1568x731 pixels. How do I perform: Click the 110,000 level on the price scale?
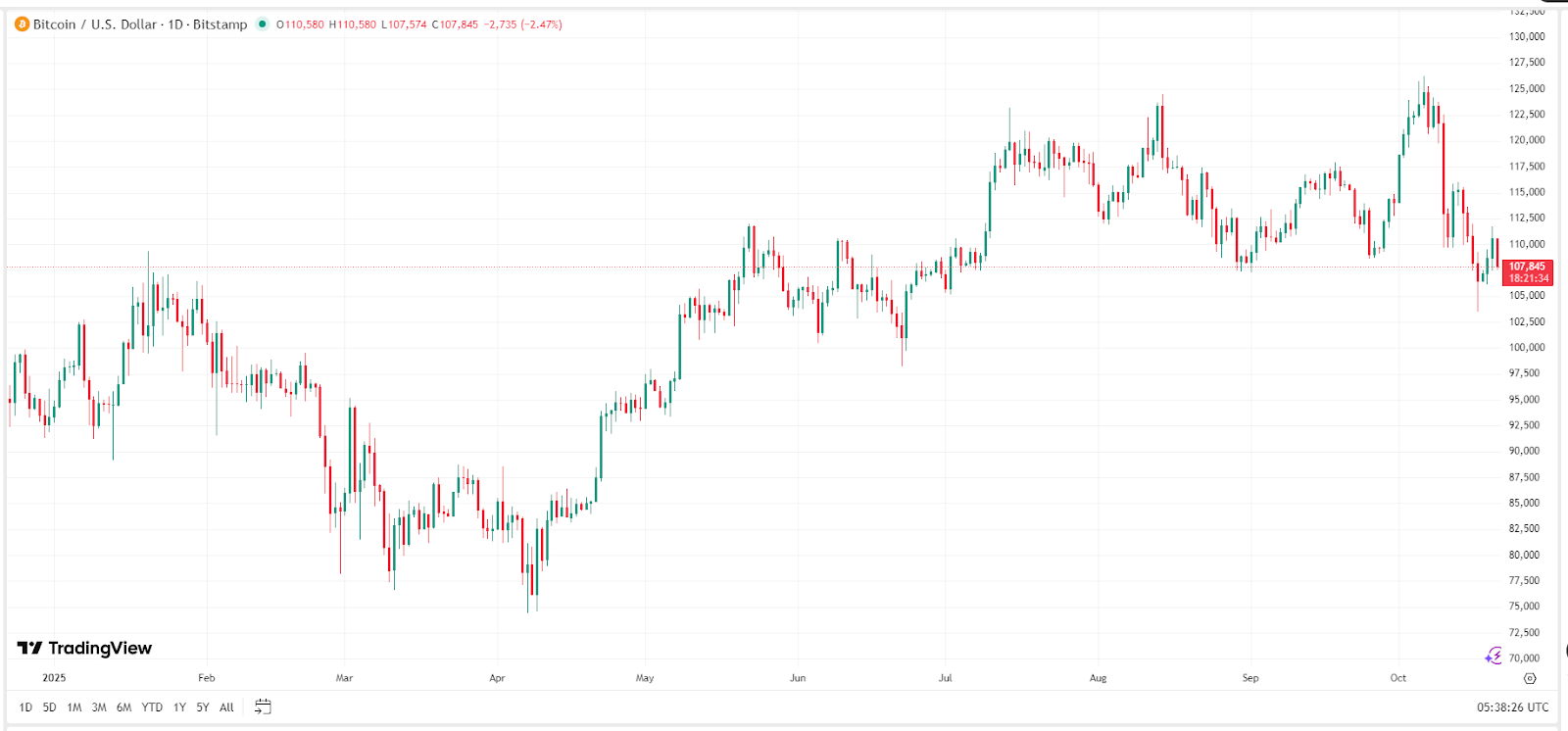[1525, 244]
